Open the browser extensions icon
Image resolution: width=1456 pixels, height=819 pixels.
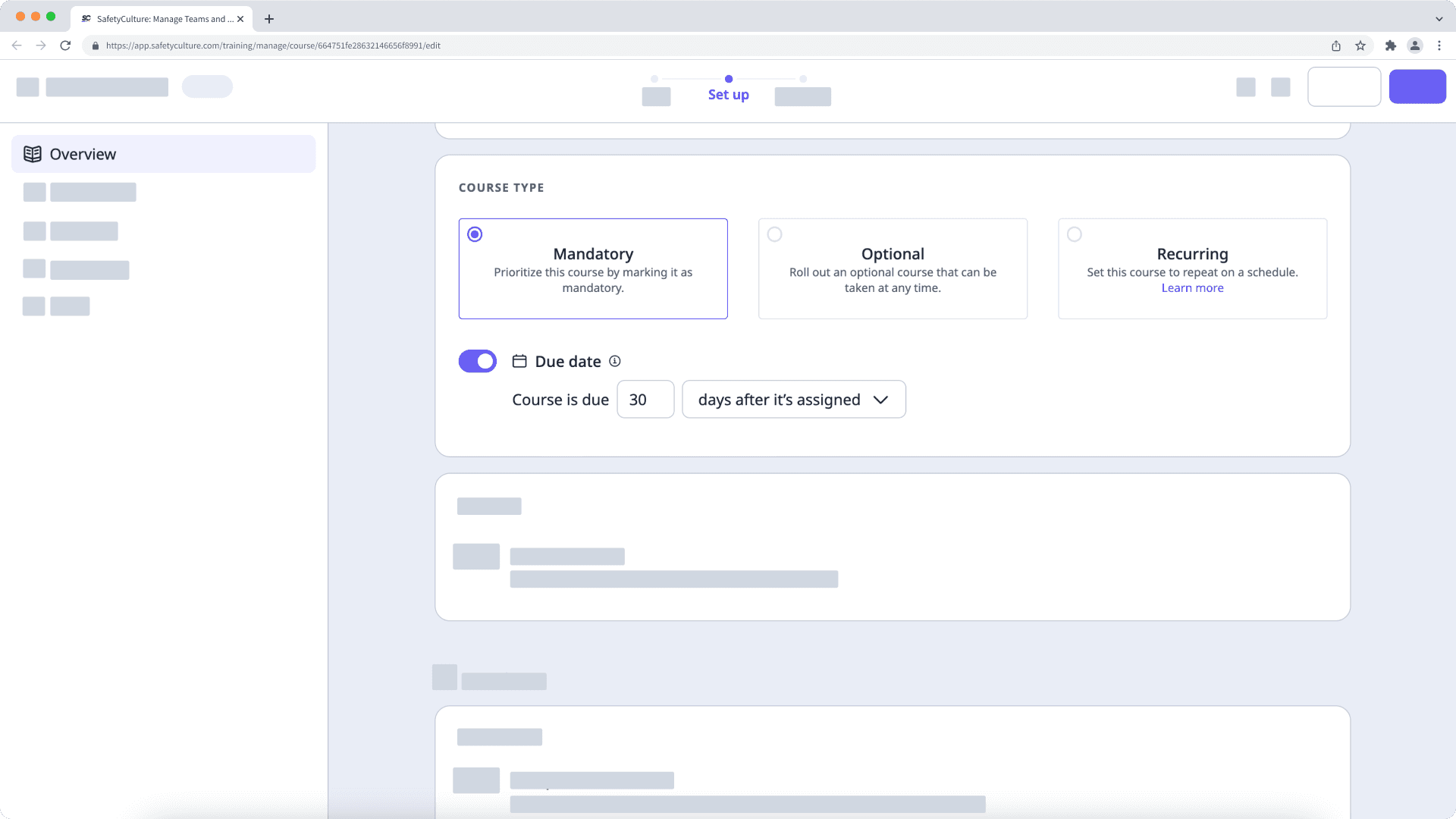1391,45
